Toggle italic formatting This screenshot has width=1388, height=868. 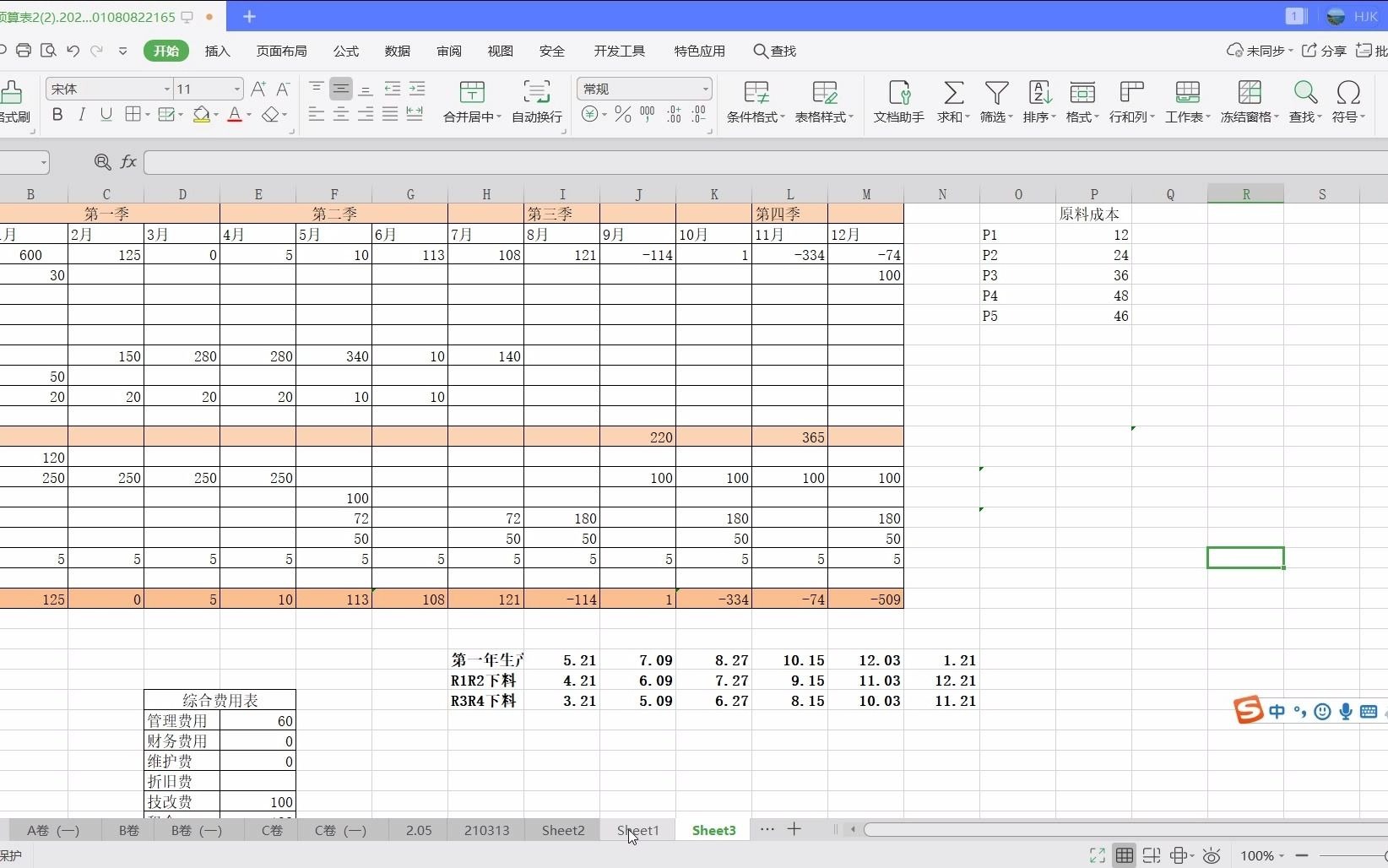[82, 114]
